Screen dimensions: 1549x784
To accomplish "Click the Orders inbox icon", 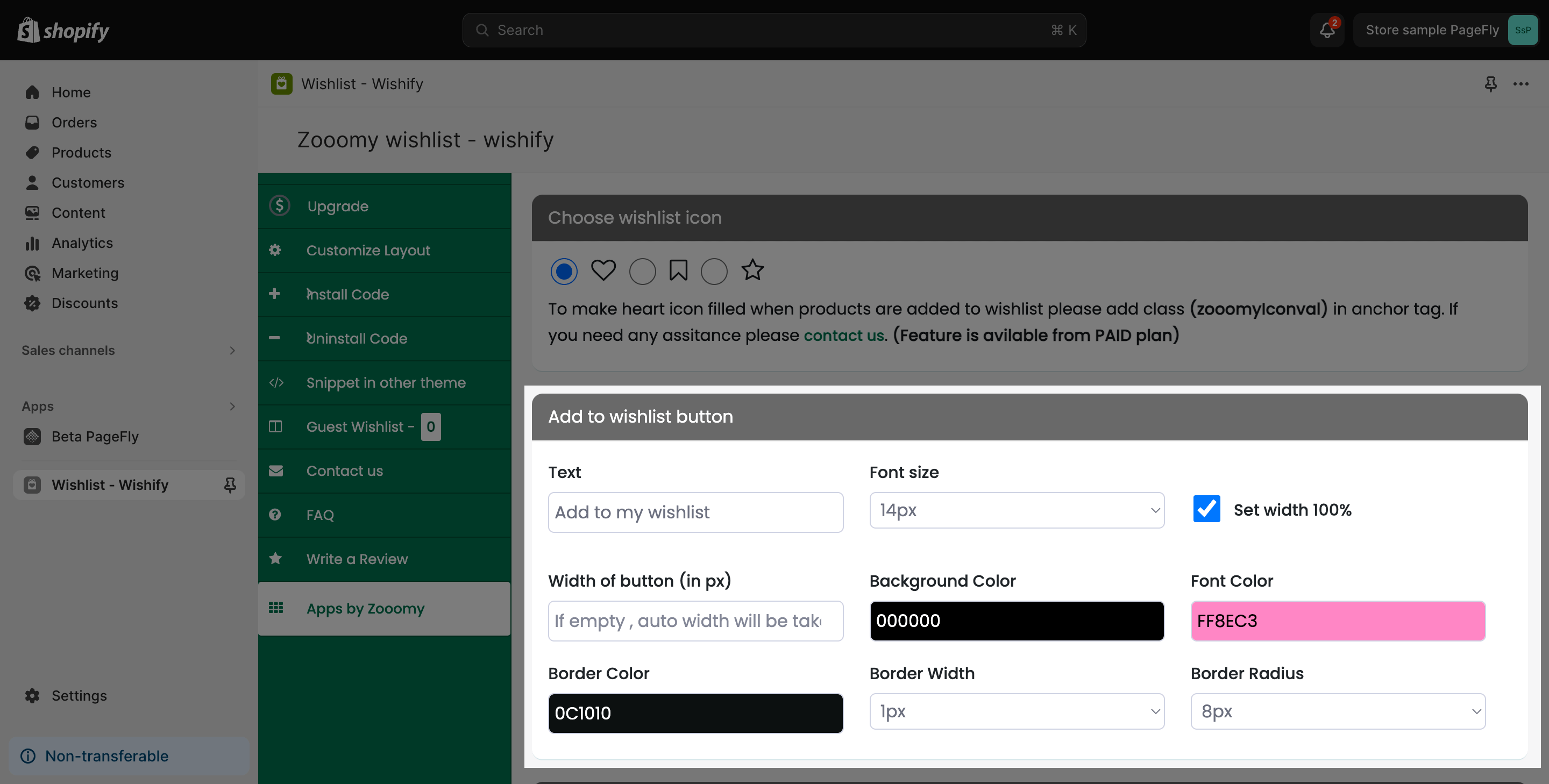I will [32, 123].
